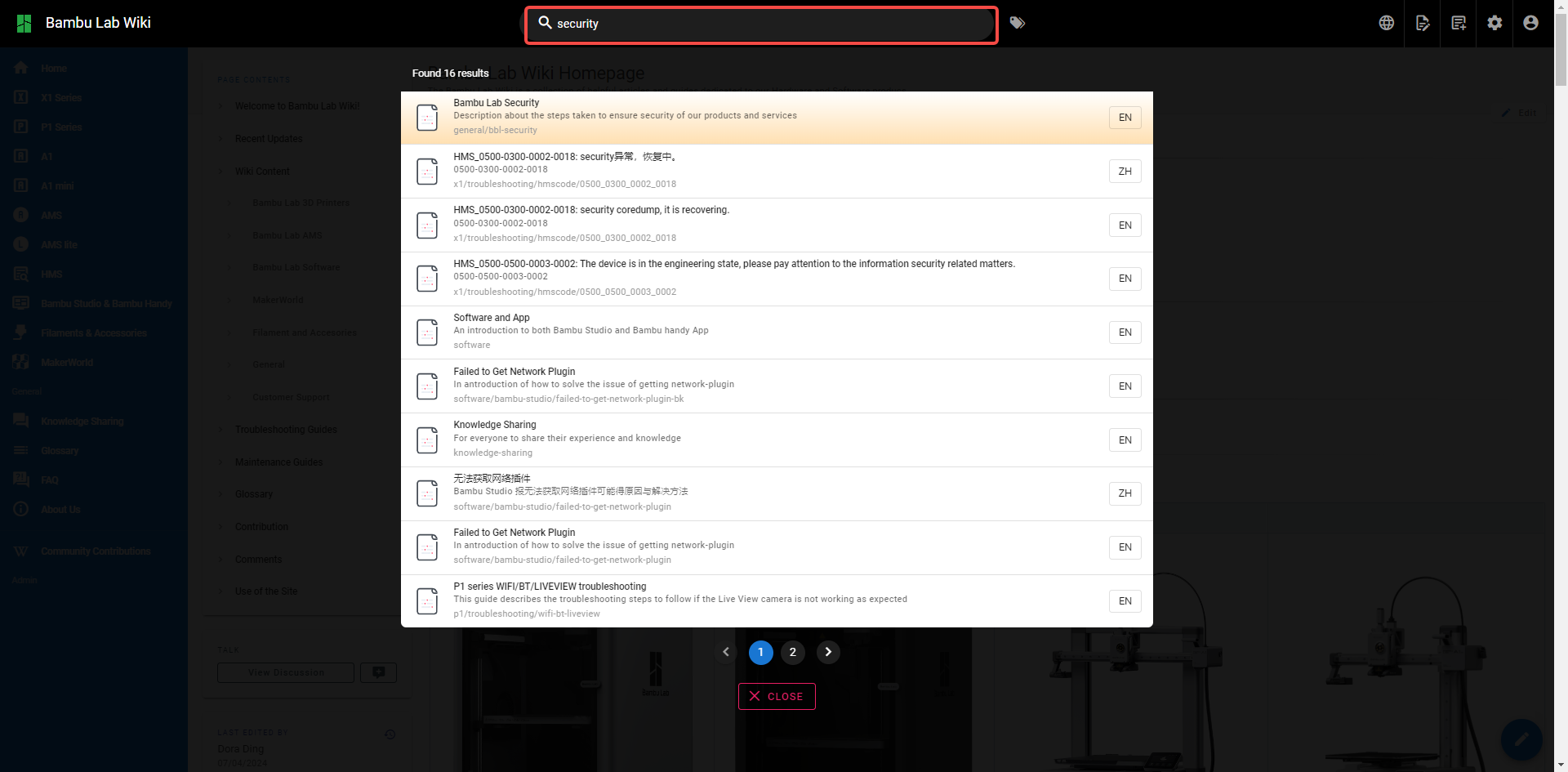The height and width of the screenshot is (772, 1568).
Task: Jump to Maintenance Guides in page contents
Action: (x=278, y=462)
